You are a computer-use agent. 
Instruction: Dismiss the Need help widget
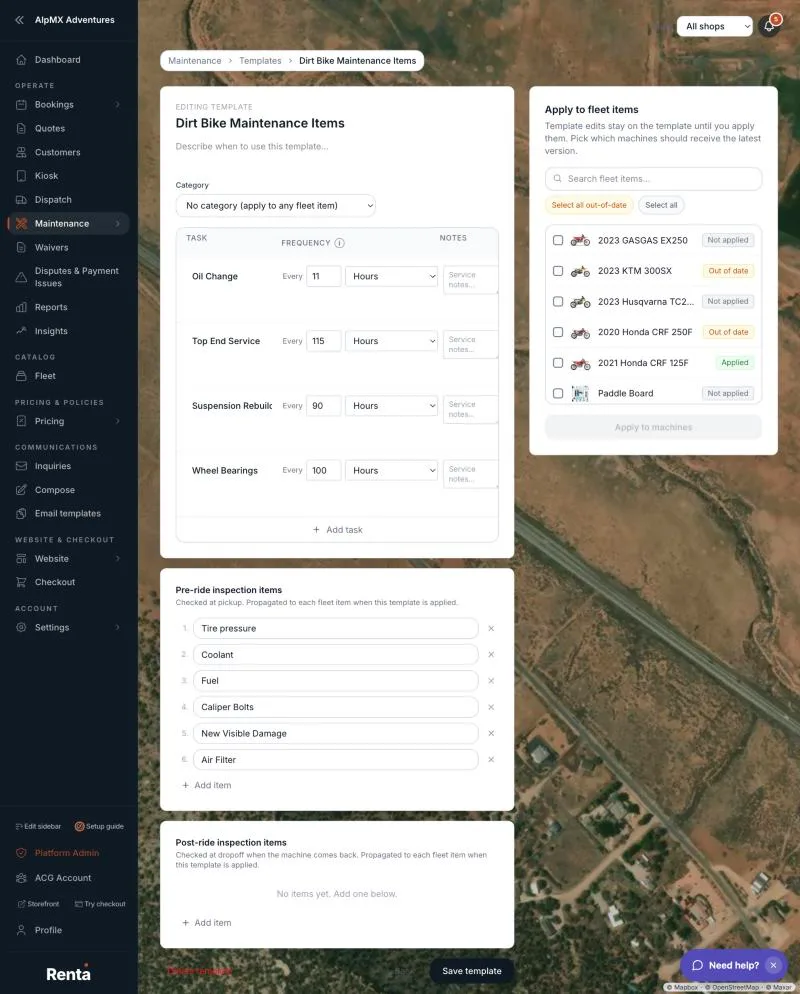click(x=773, y=965)
